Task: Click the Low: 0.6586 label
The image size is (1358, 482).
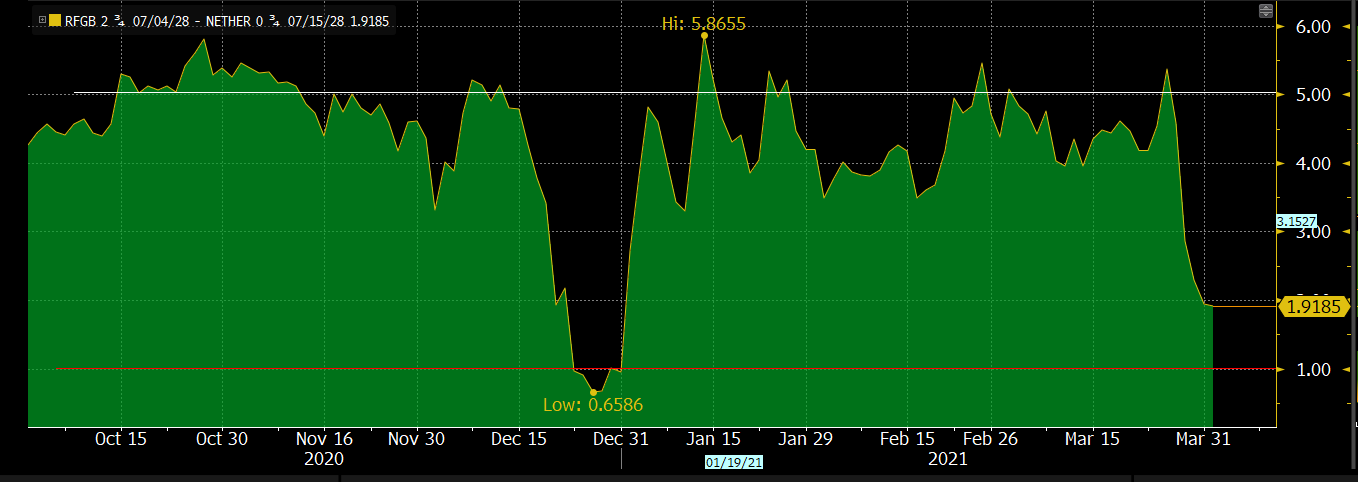Action: [x=592, y=405]
